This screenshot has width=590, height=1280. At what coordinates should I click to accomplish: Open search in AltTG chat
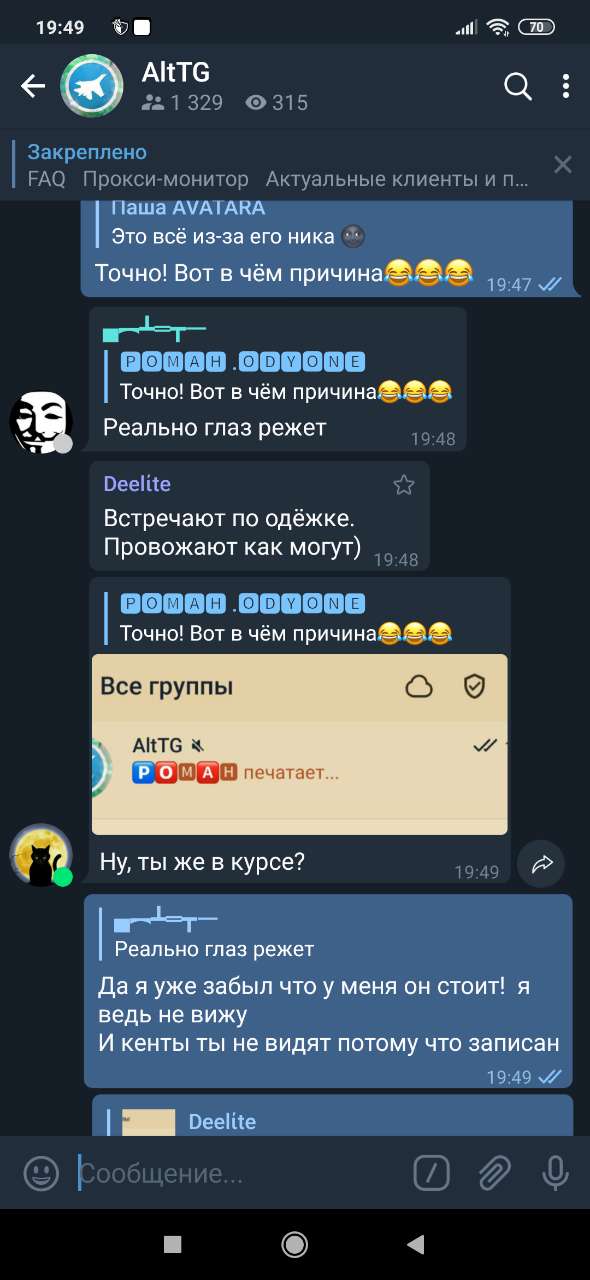tap(518, 87)
